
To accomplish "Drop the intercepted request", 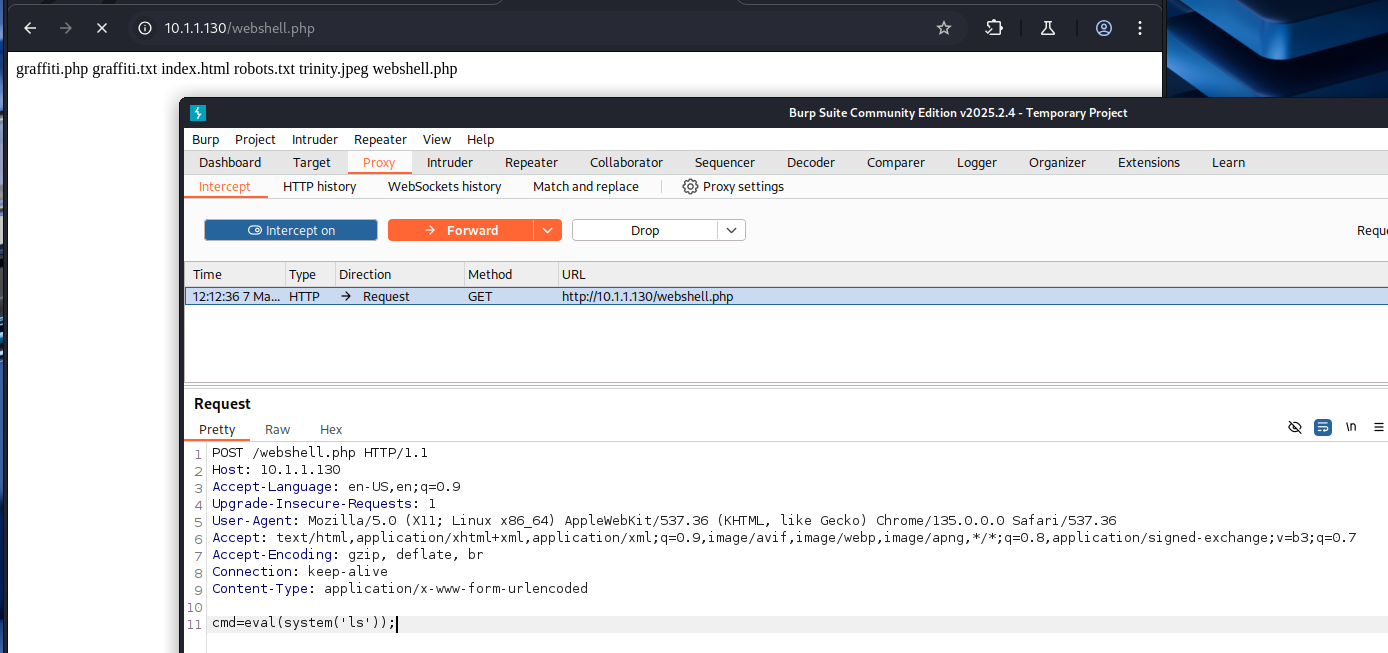I will point(645,230).
